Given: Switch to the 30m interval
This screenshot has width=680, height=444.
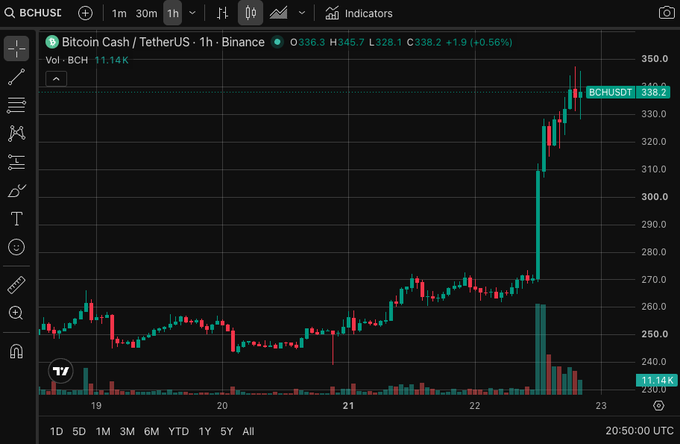Looking at the screenshot, I should tap(146, 13).
